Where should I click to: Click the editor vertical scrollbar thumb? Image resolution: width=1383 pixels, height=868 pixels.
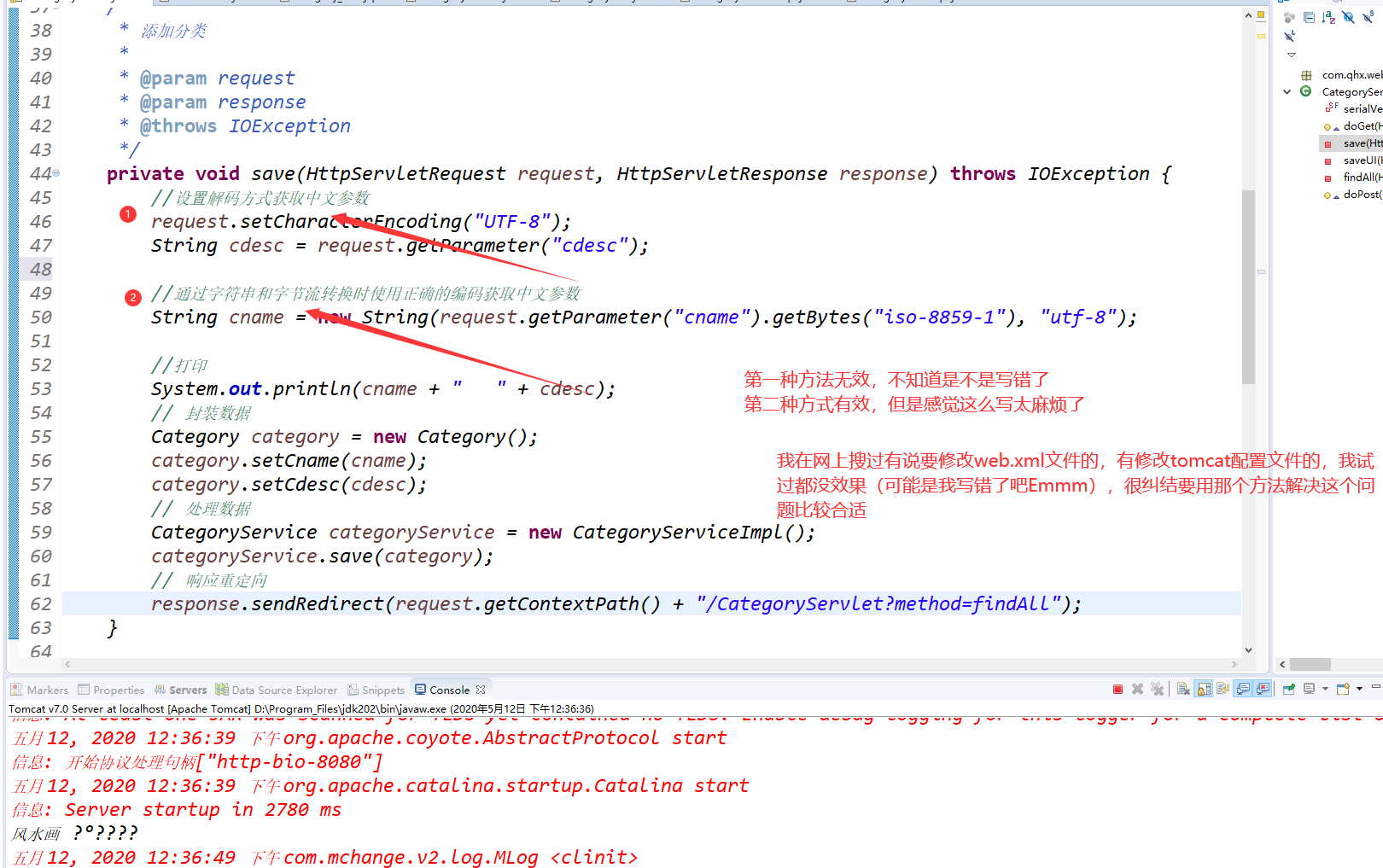[1248, 286]
